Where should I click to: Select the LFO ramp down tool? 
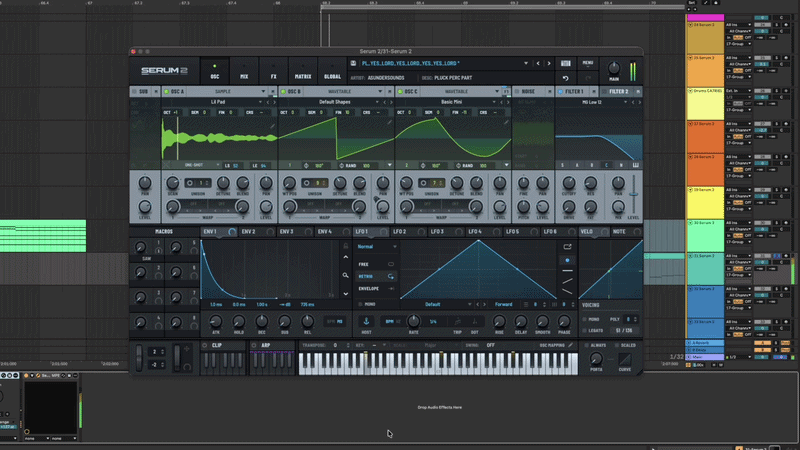(567, 291)
